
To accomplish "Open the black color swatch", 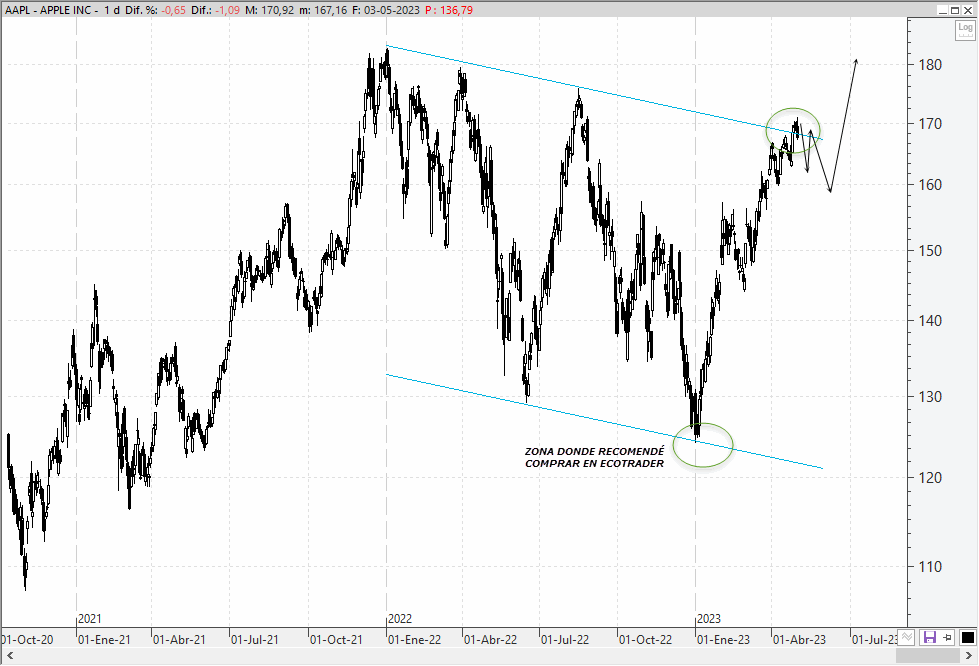I will [968, 638].
